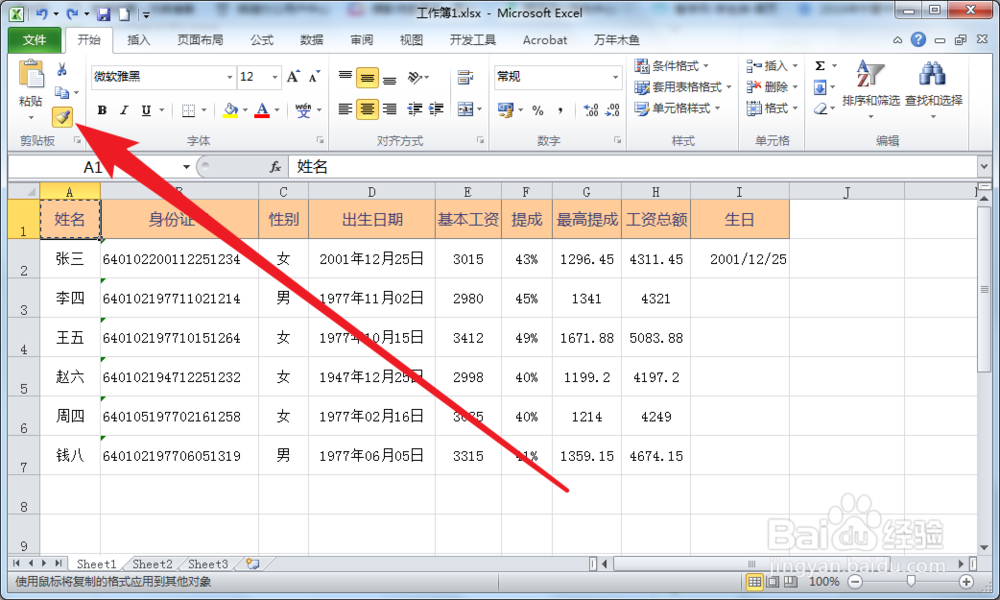Toggle bottom vertical alignment
The width and height of the screenshot is (1000, 600).
(x=390, y=78)
